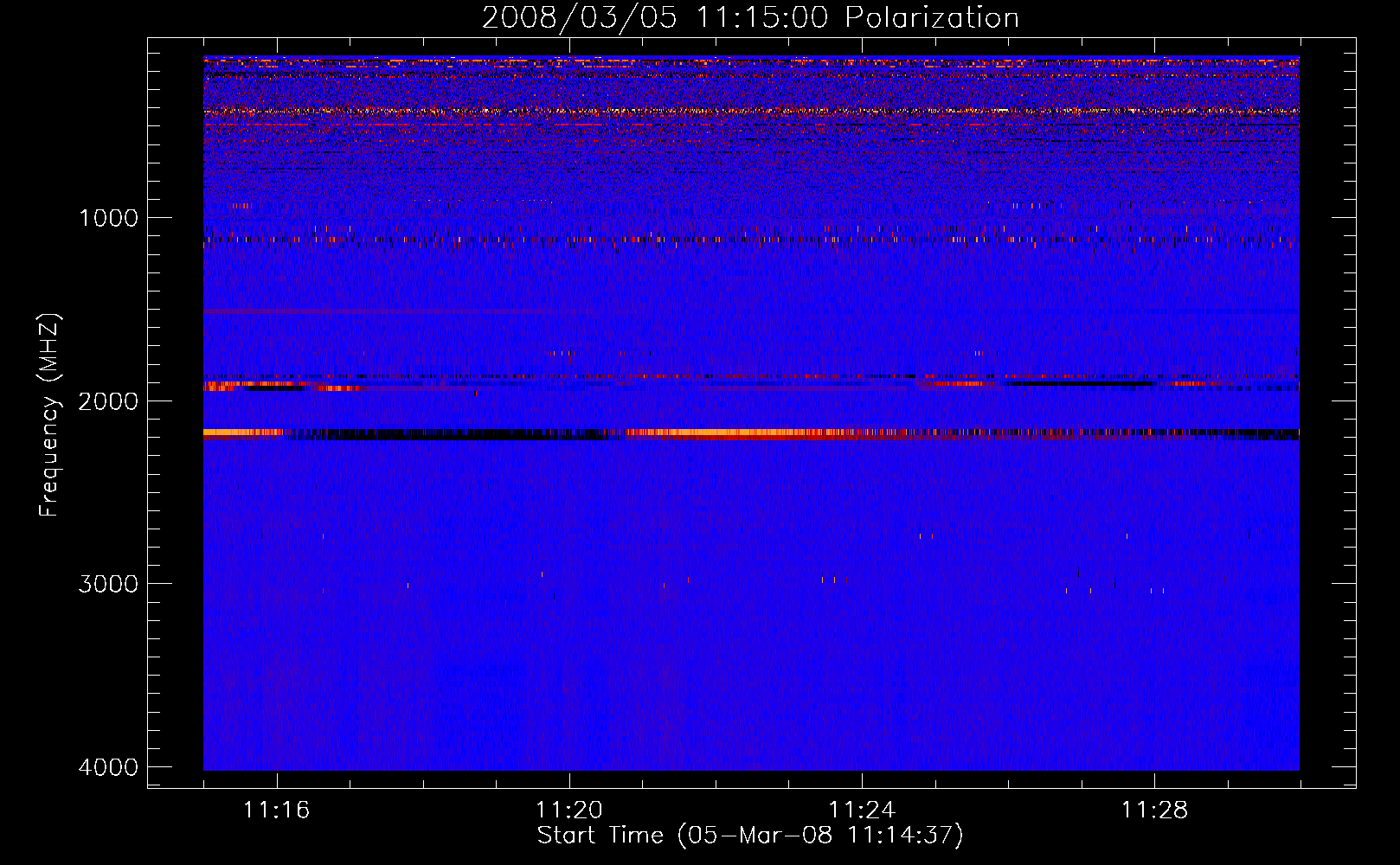1400x865 pixels.
Task: Click the 1000 frequency tick label
Action: [108, 217]
